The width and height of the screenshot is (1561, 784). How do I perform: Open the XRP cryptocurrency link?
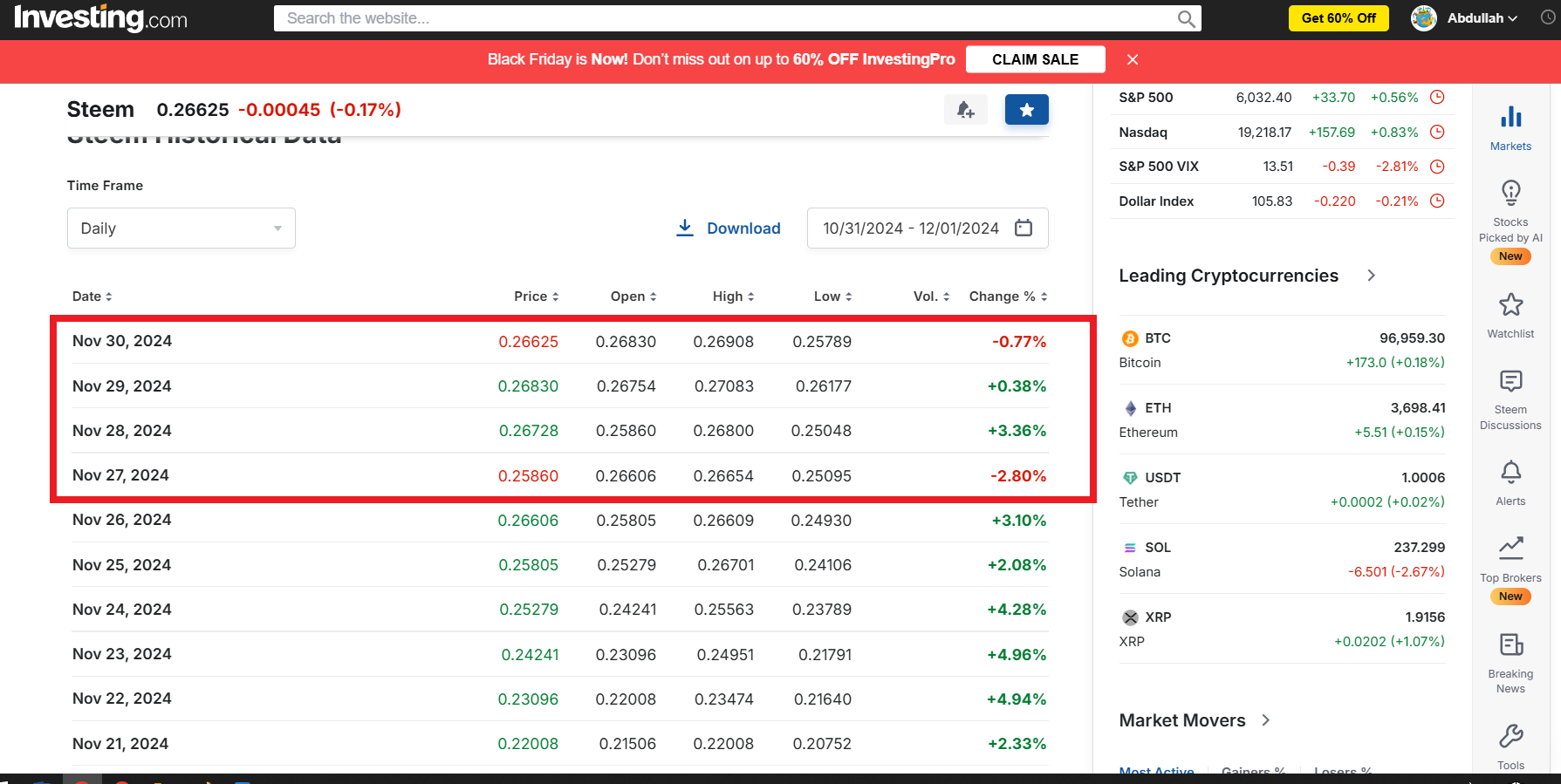click(x=1158, y=617)
